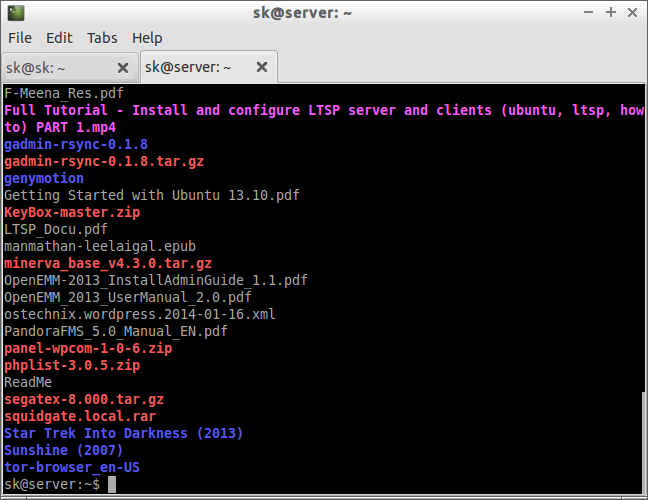Viewport: 648px width, 500px height.
Task: Click ostechnix.wordpress.2014-01-16.xml
Action: coord(140,314)
